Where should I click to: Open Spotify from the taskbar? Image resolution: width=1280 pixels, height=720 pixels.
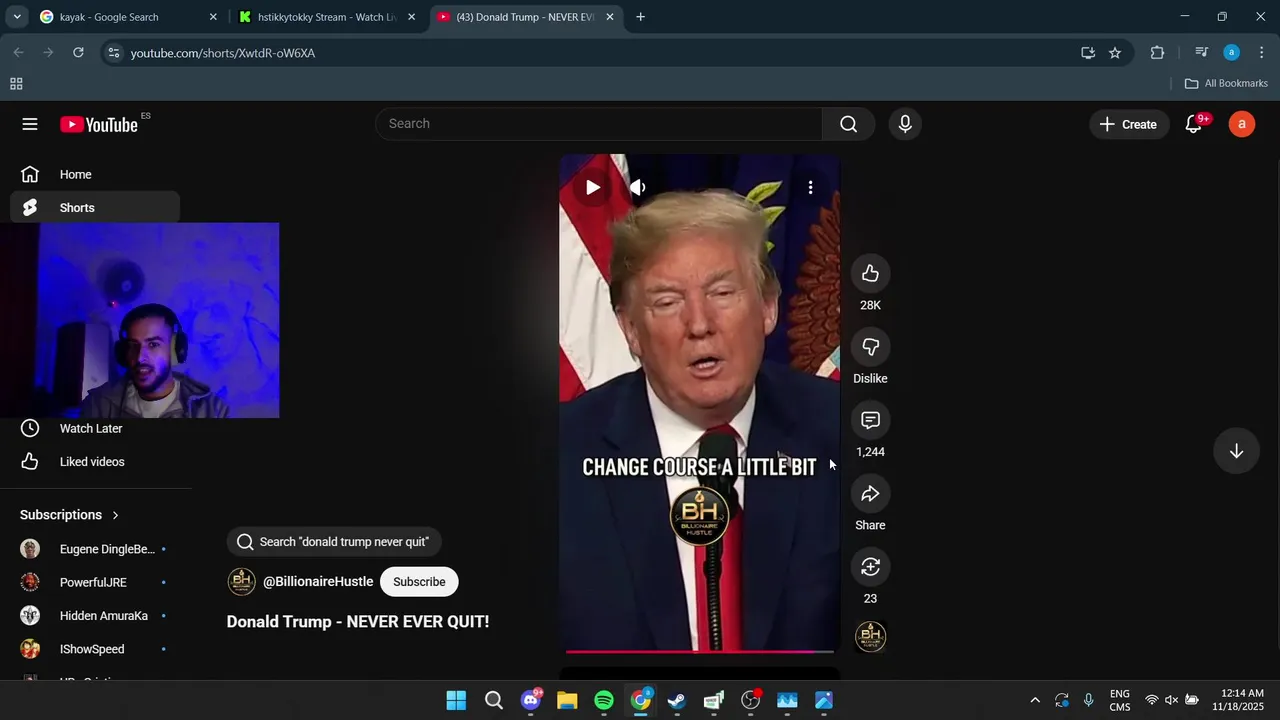(x=604, y=700)
